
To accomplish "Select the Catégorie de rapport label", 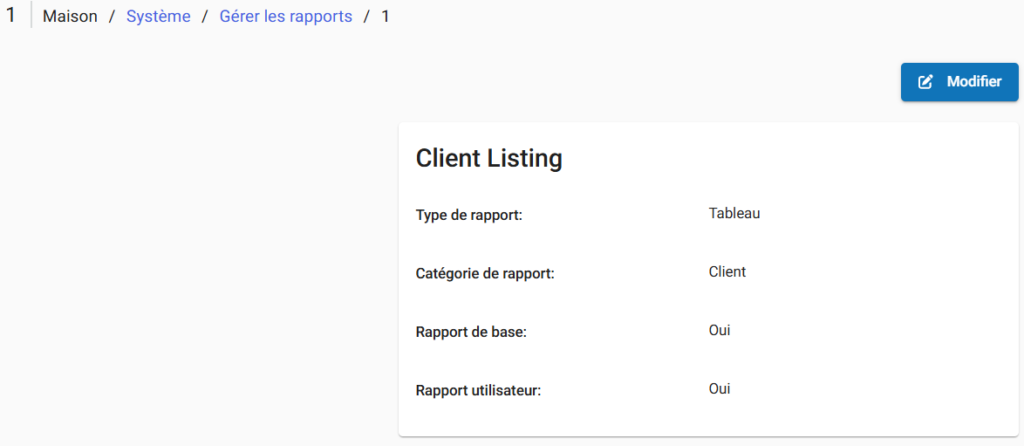I will (x=484, y=274).
